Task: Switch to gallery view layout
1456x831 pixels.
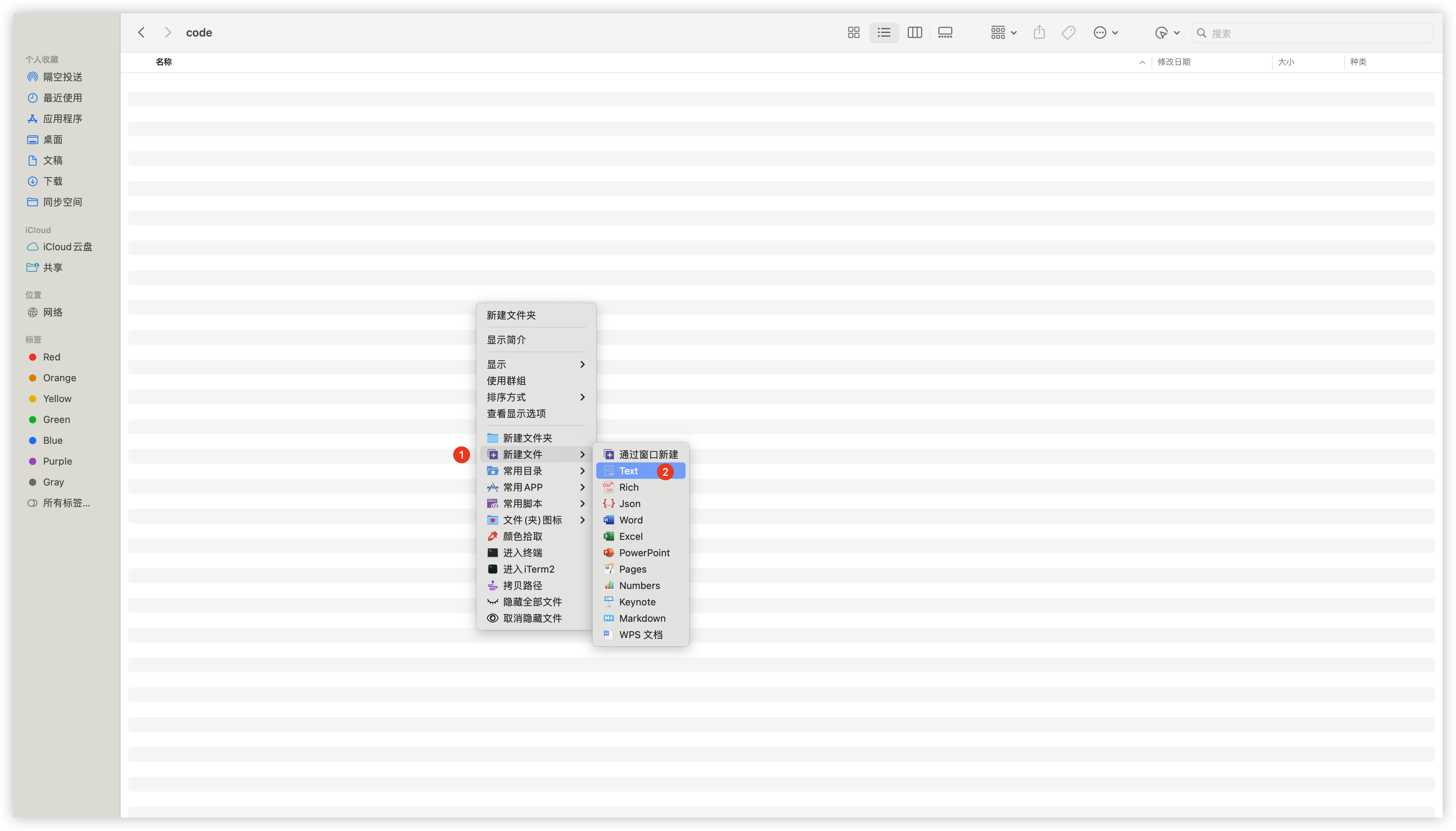Action: tap(945, 32)
